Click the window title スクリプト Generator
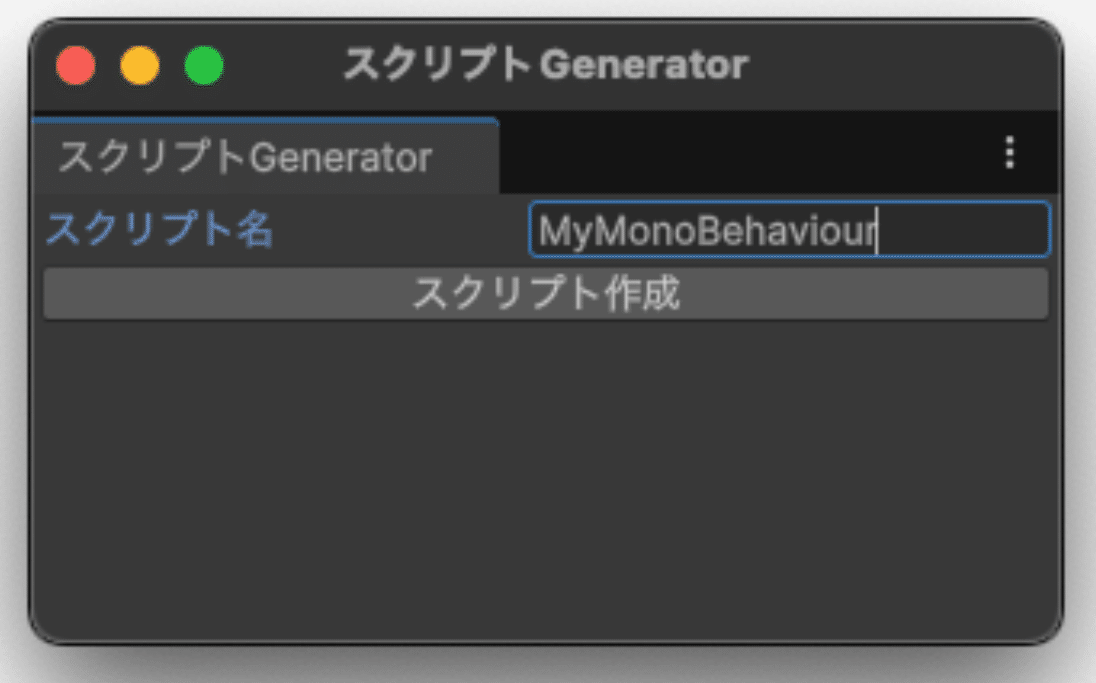The height and width of the screenshot is (683, 1096). (546, 66)
